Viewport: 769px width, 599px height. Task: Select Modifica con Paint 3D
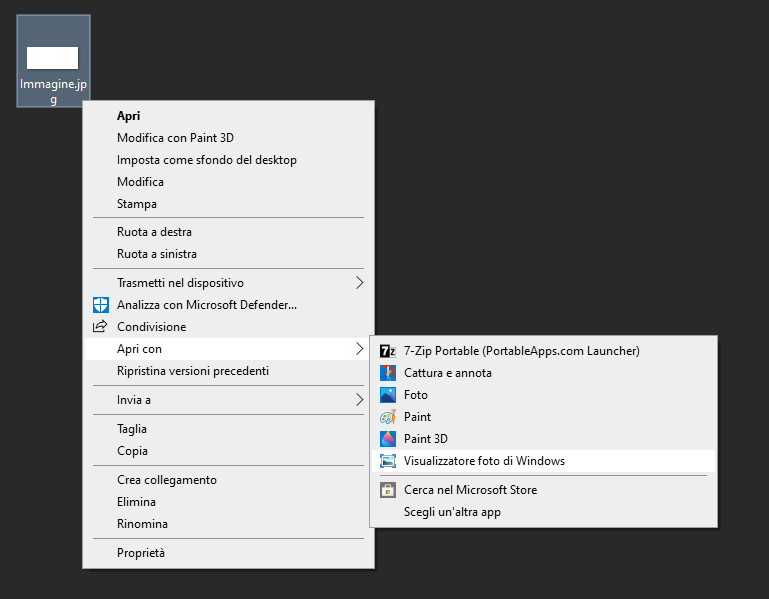pyautogui.click(x=229, y=138)
